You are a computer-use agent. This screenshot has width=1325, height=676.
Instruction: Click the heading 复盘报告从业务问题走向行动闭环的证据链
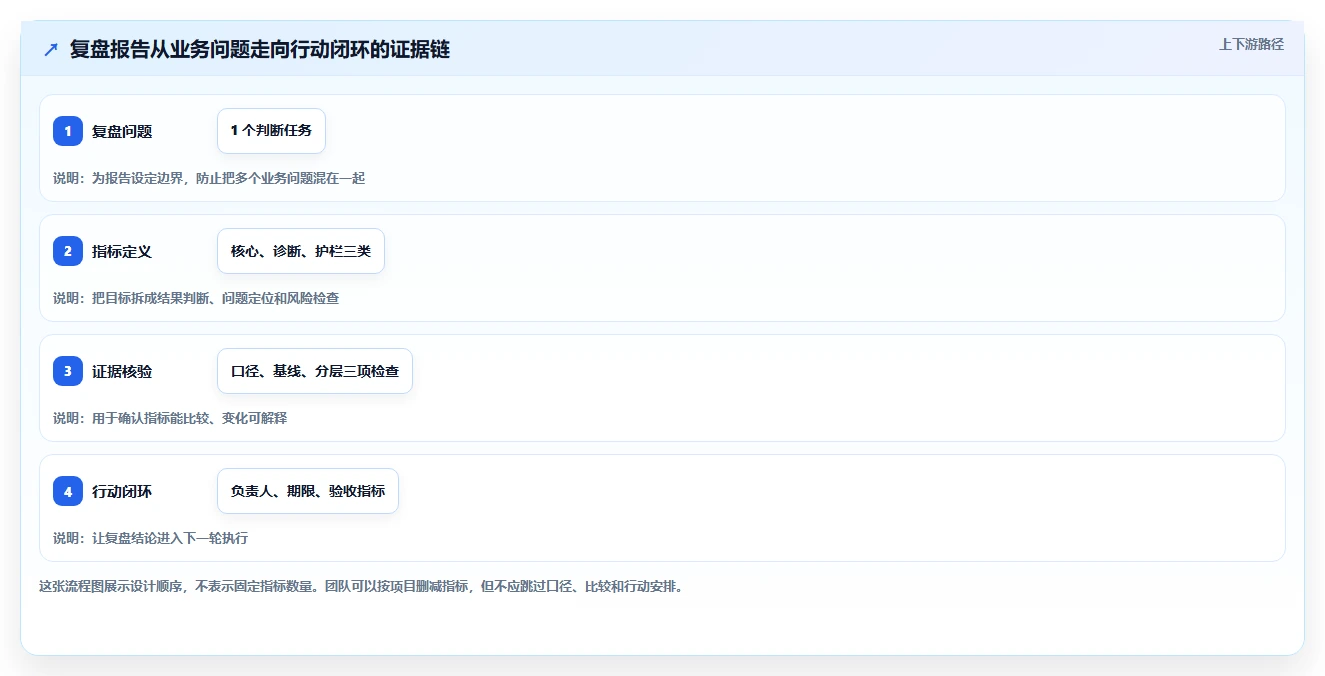(260, 49)
